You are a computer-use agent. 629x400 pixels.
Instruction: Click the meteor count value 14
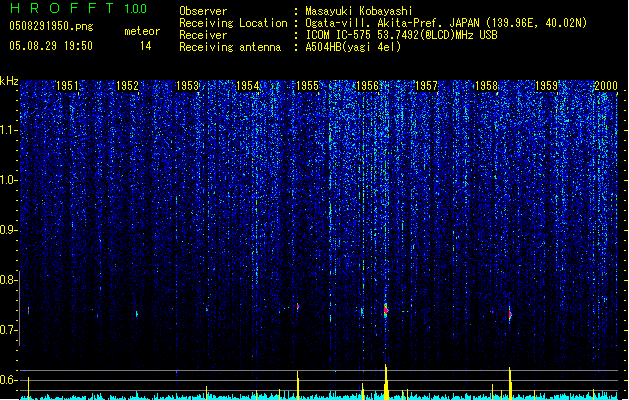pyautogui.click(x=146, y=46)
